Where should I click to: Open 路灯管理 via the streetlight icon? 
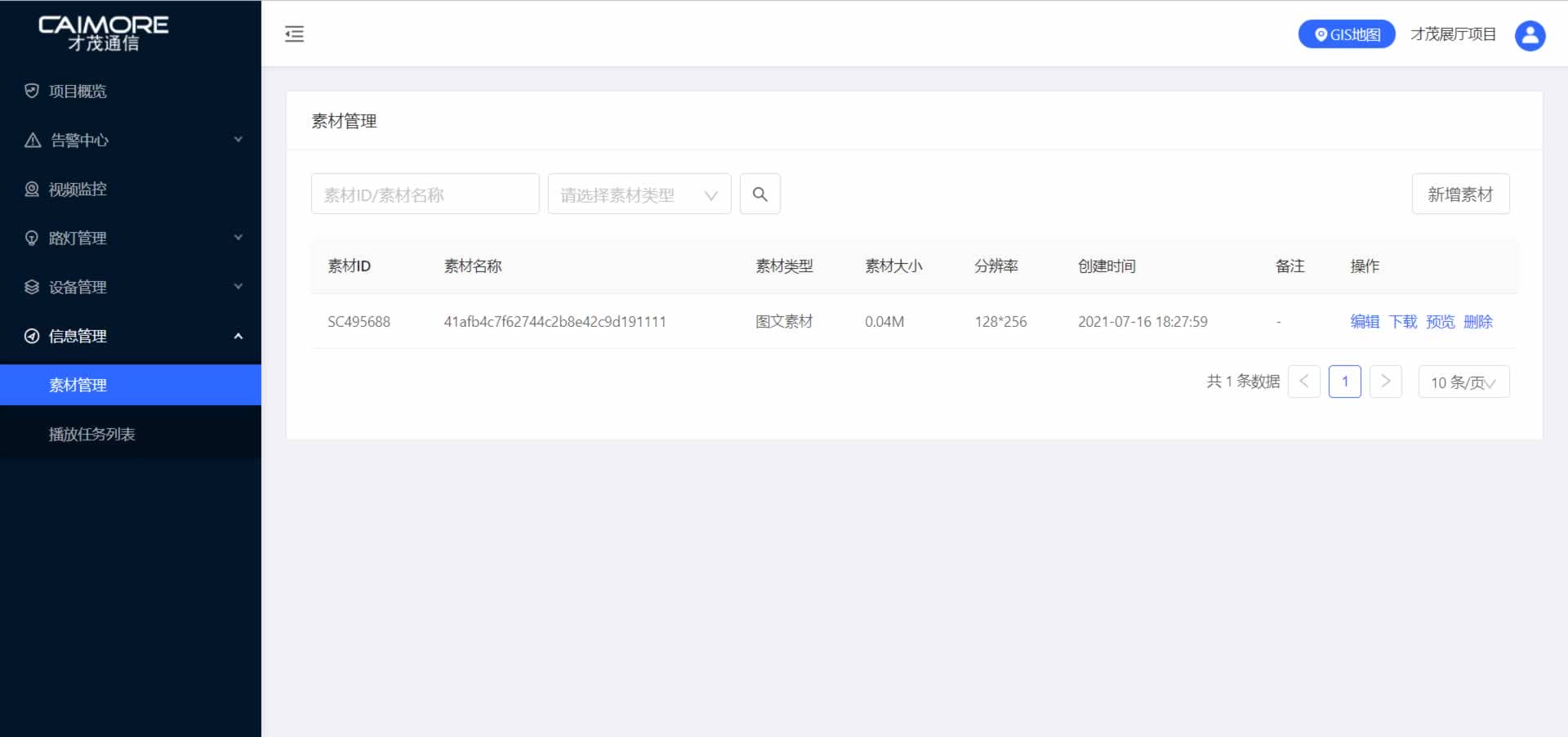(x=31, y=238)
